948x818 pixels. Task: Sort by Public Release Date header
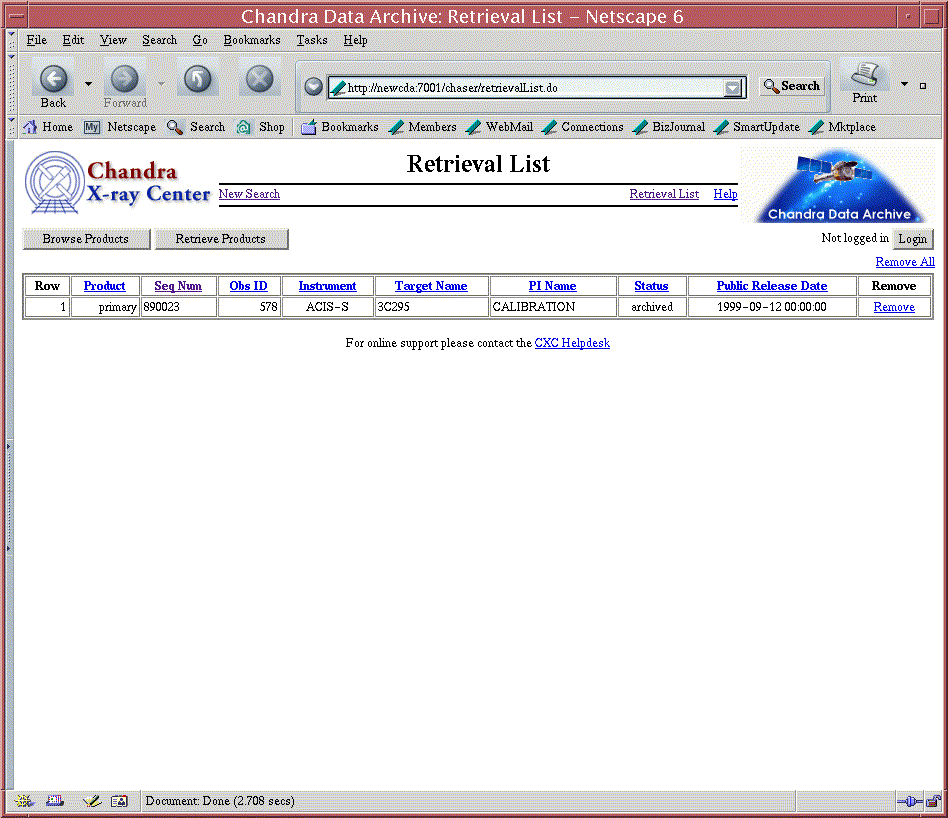pos(772,286)
